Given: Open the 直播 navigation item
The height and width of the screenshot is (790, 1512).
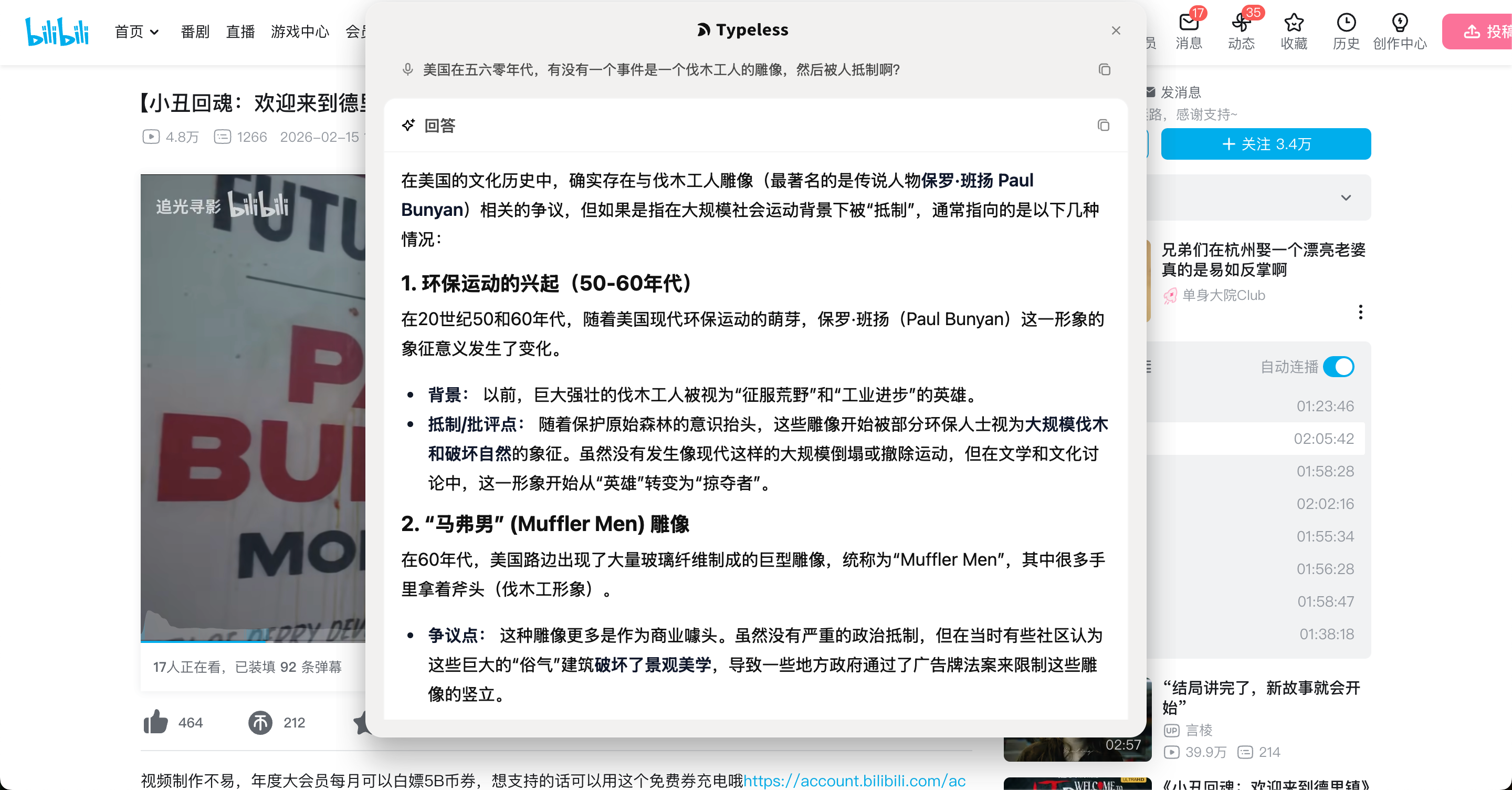Looking at the screenshot, I should (x=240, y=32).
